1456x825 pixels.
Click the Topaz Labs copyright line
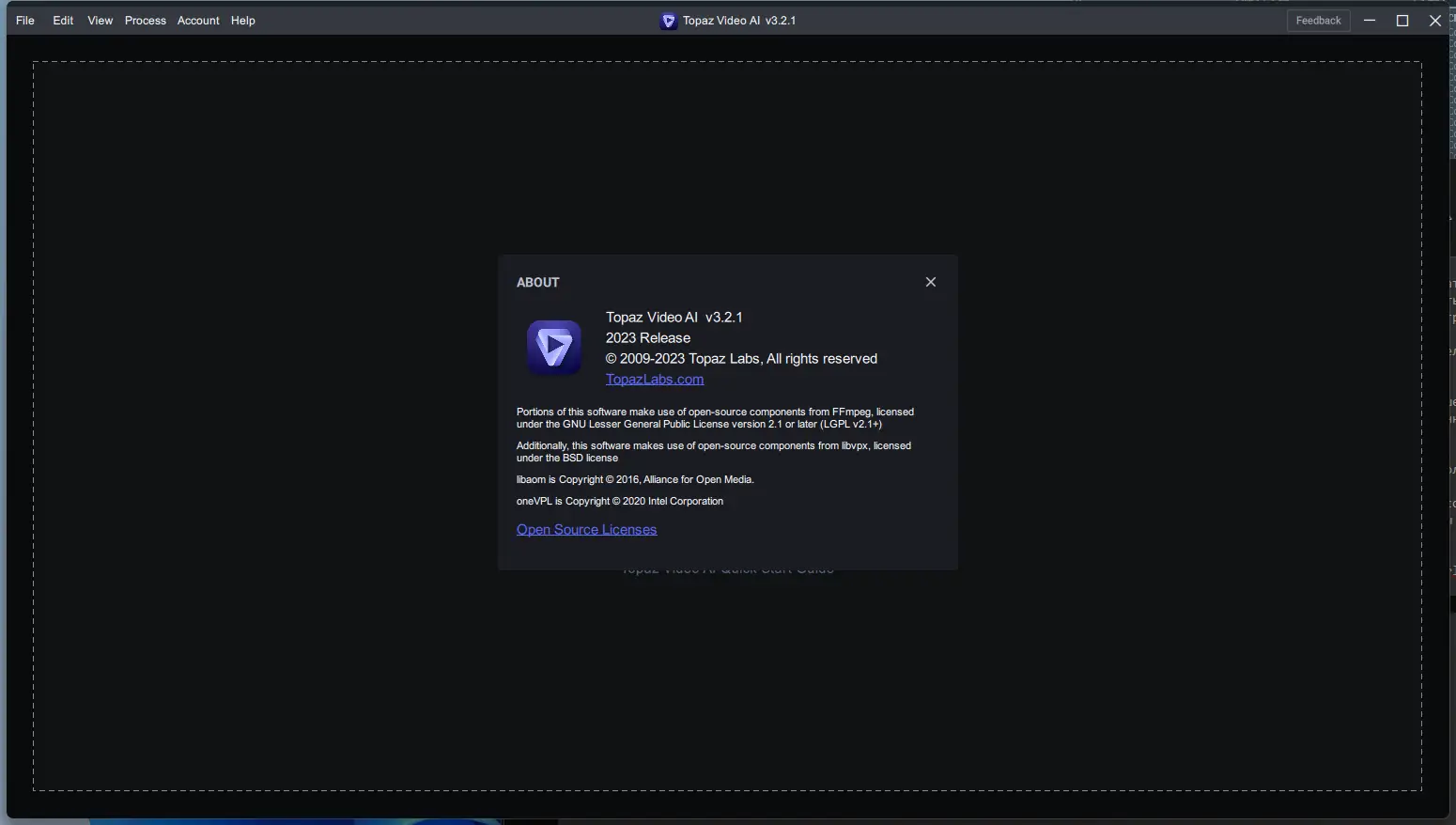pyautogui.click(x=741, y=359)
